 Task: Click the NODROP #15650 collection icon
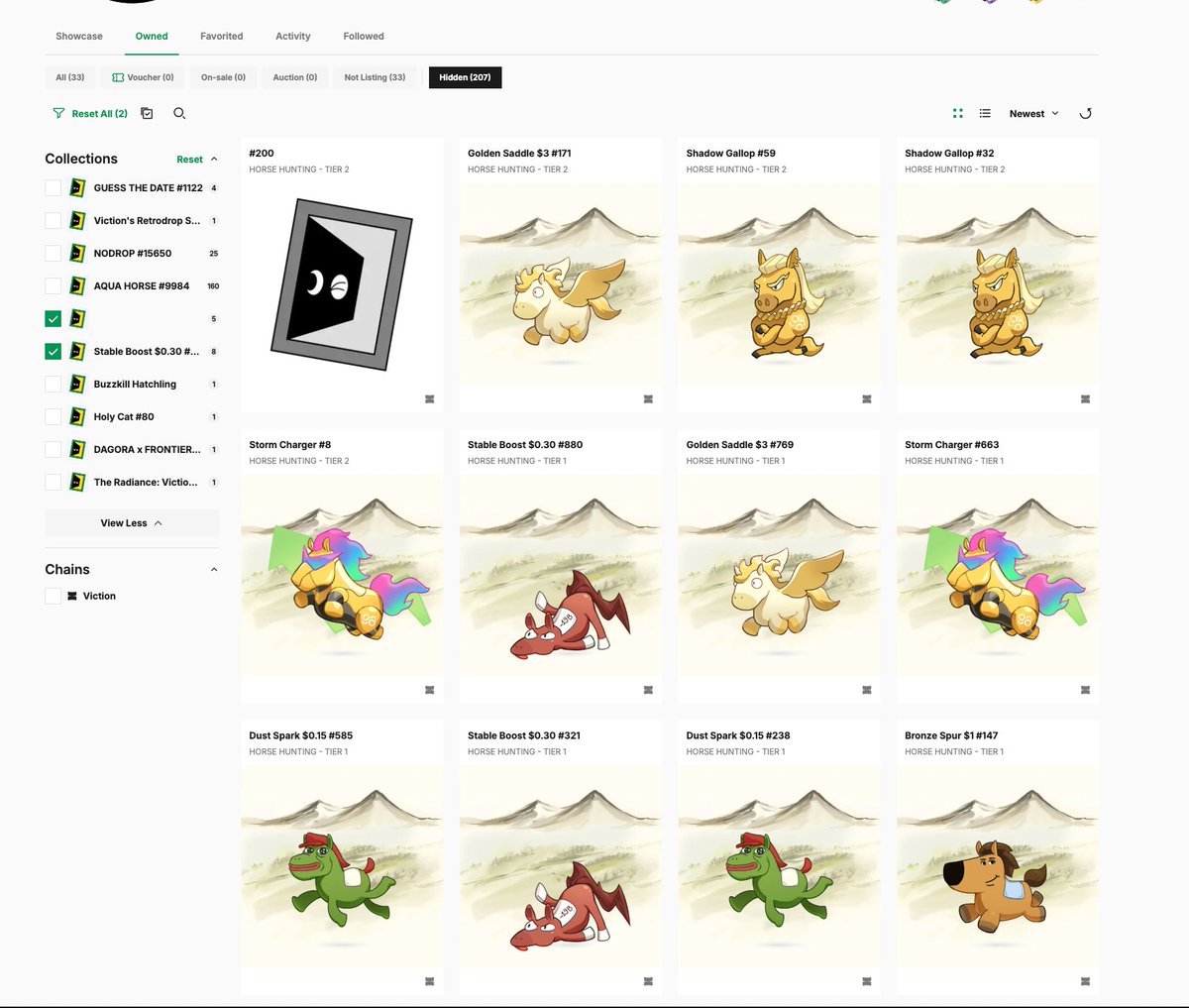coord(77,253)
